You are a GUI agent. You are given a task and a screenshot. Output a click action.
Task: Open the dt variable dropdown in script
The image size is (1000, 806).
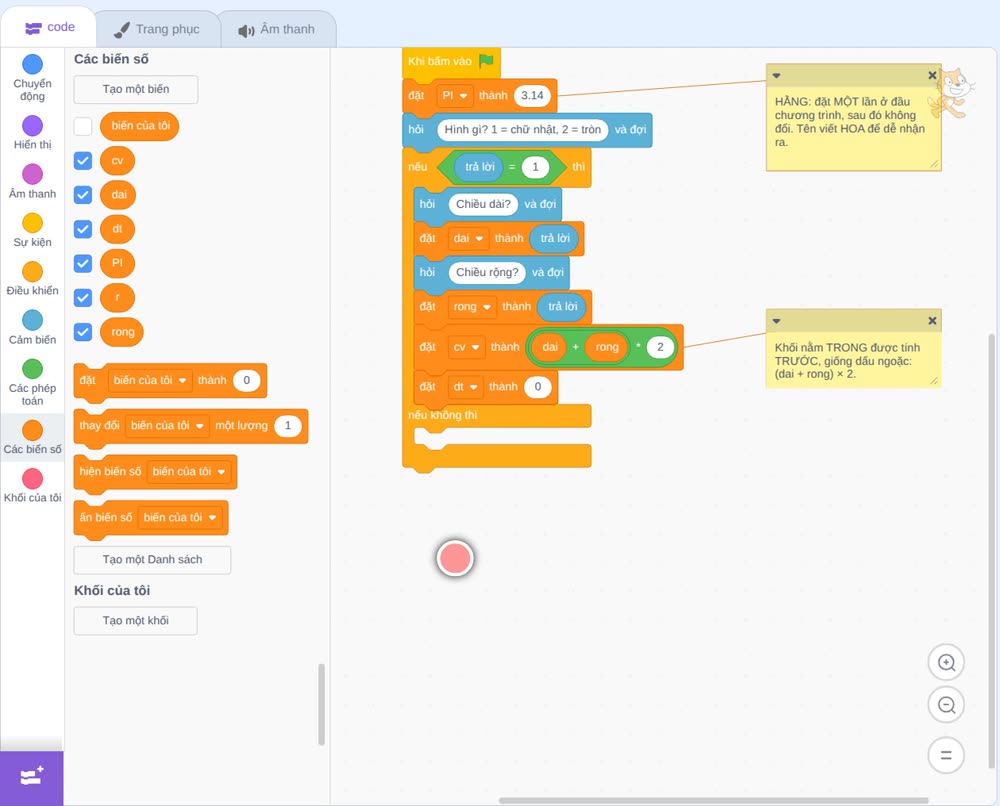465,386
